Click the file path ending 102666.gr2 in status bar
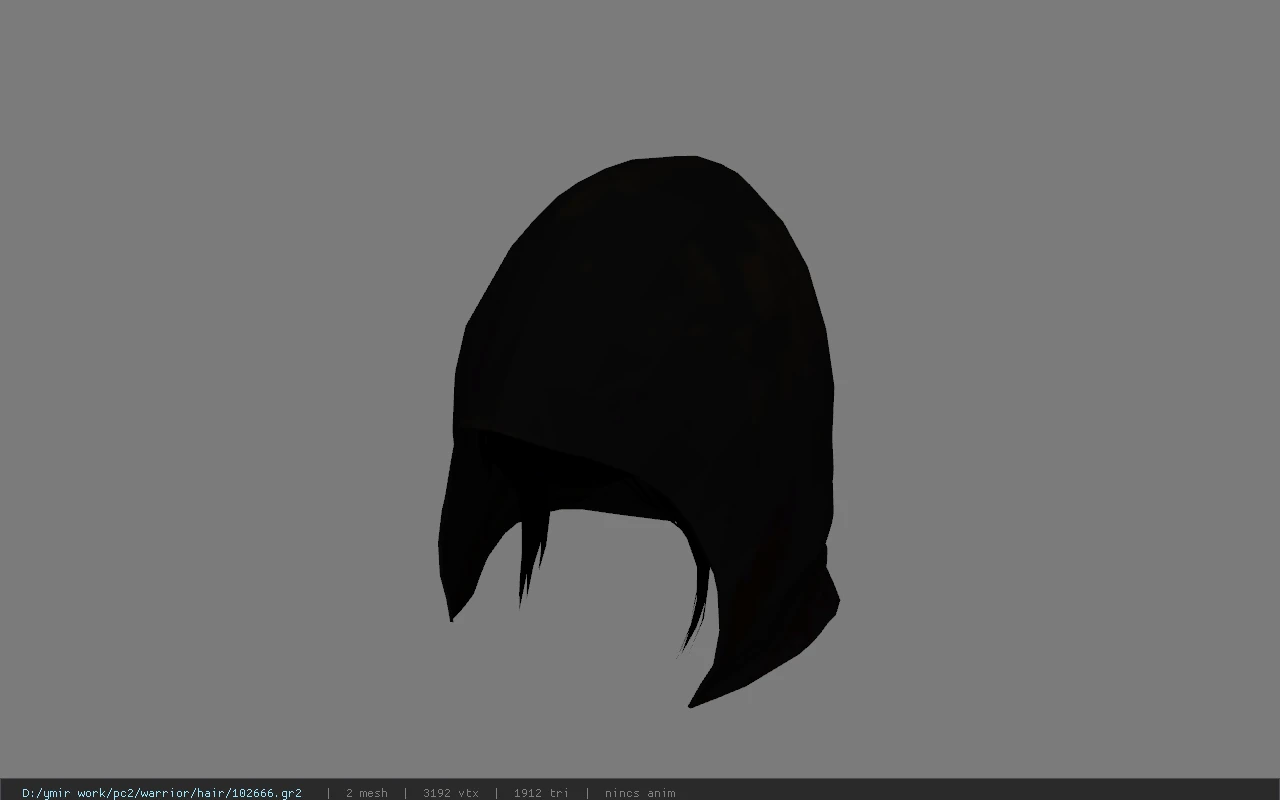Image resolution: width=1280 pixels, height=800 pixels. pos(162,793)
